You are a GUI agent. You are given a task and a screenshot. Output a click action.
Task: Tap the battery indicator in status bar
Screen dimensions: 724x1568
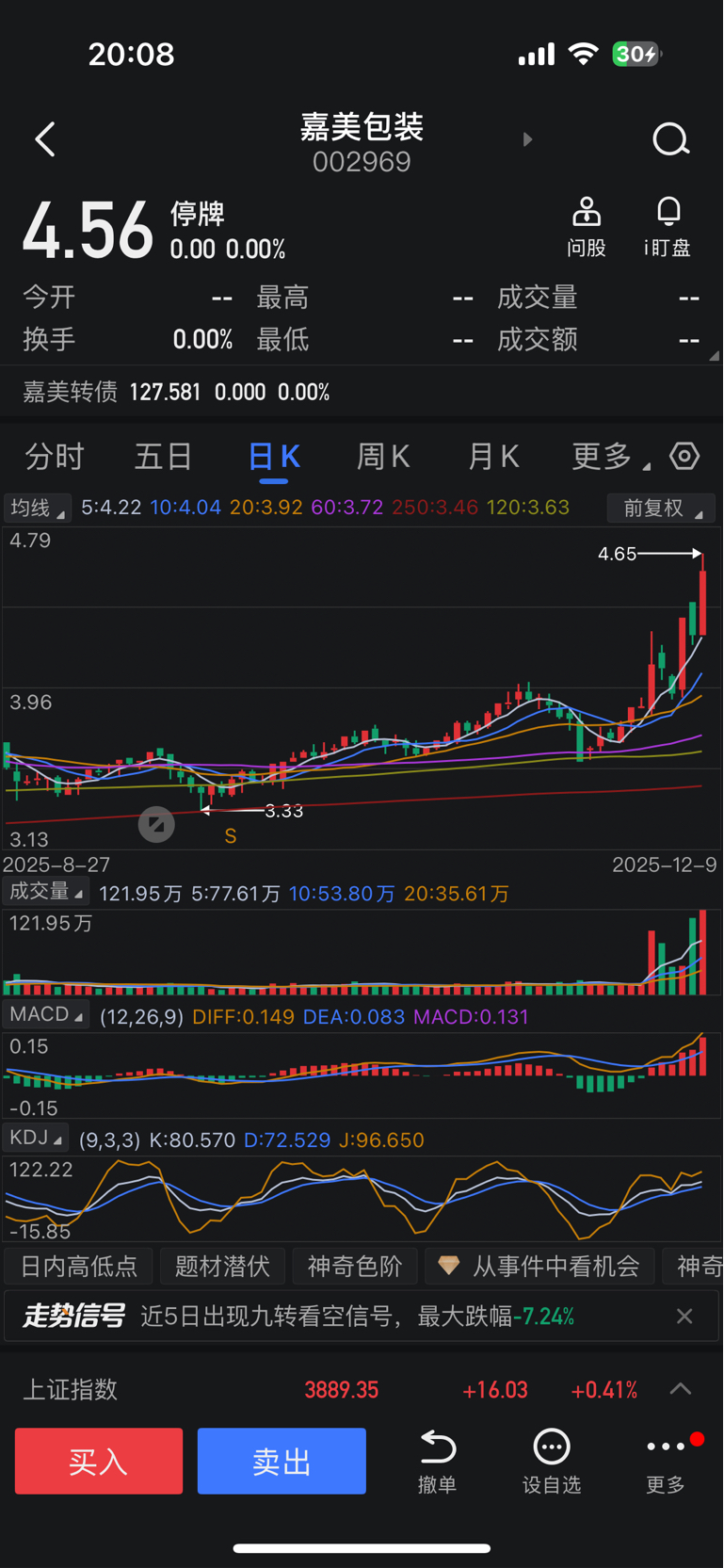(x=637, y=54)
